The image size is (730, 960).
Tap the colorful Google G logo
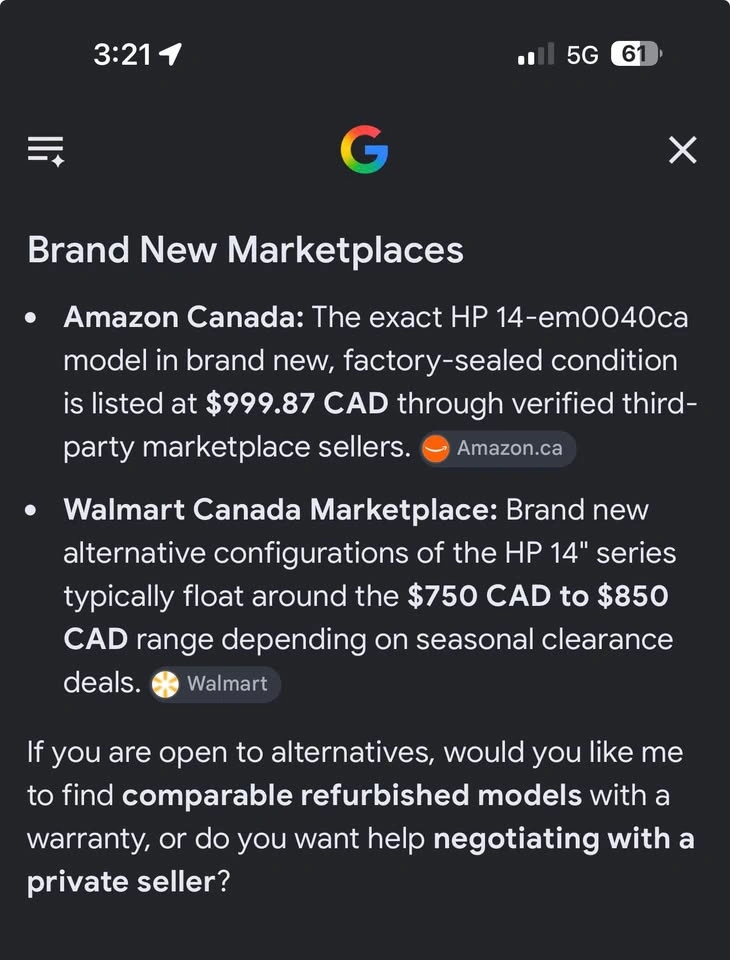click(364, 149)
